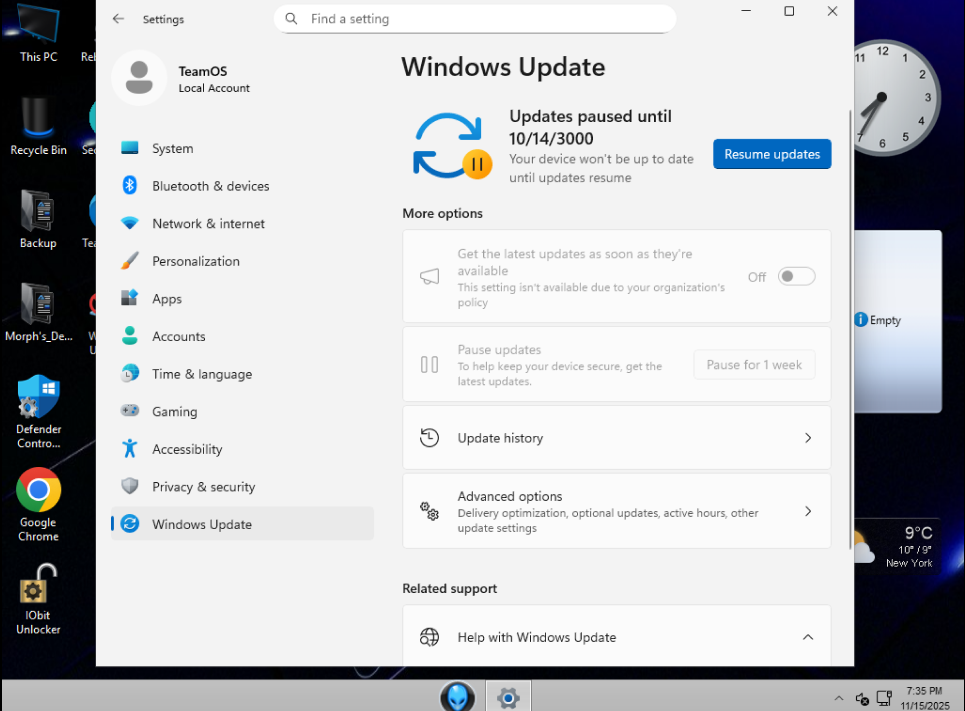The width and height of the screenshot is (965, 711).
Task: Select the Time & language globe icon
Action: [130, 373]
